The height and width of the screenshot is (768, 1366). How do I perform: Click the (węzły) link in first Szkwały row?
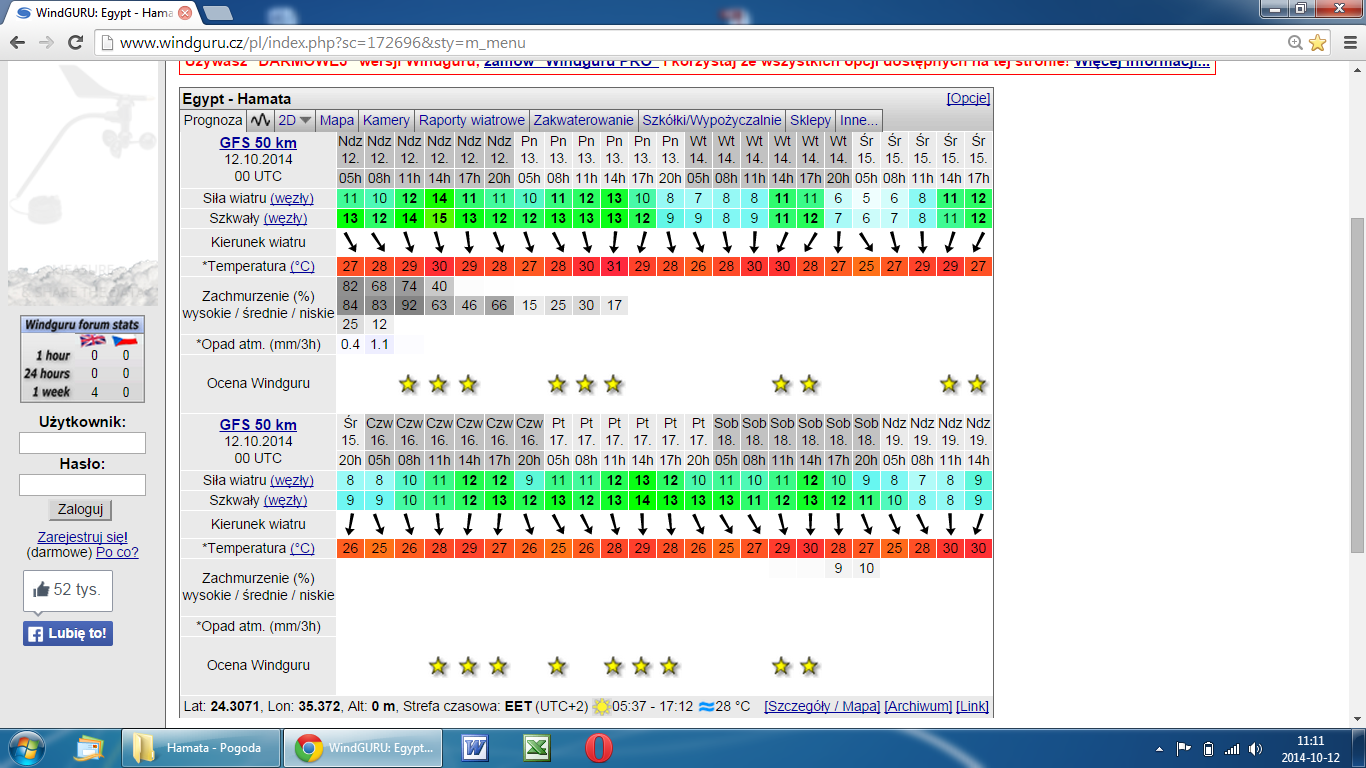[286, 218]
